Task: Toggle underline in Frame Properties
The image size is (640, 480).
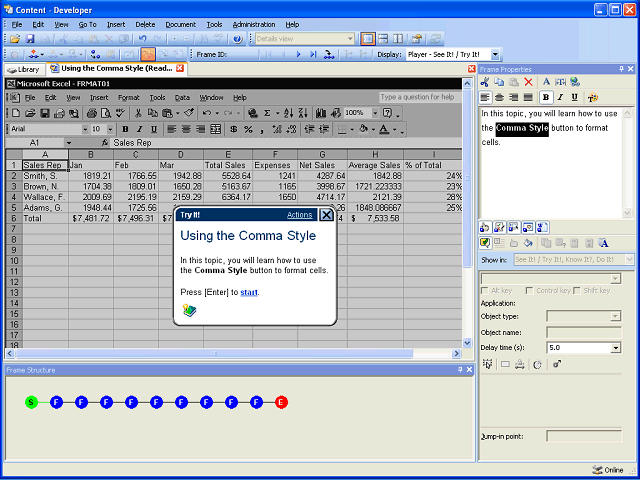Action: tap(575, 97)
